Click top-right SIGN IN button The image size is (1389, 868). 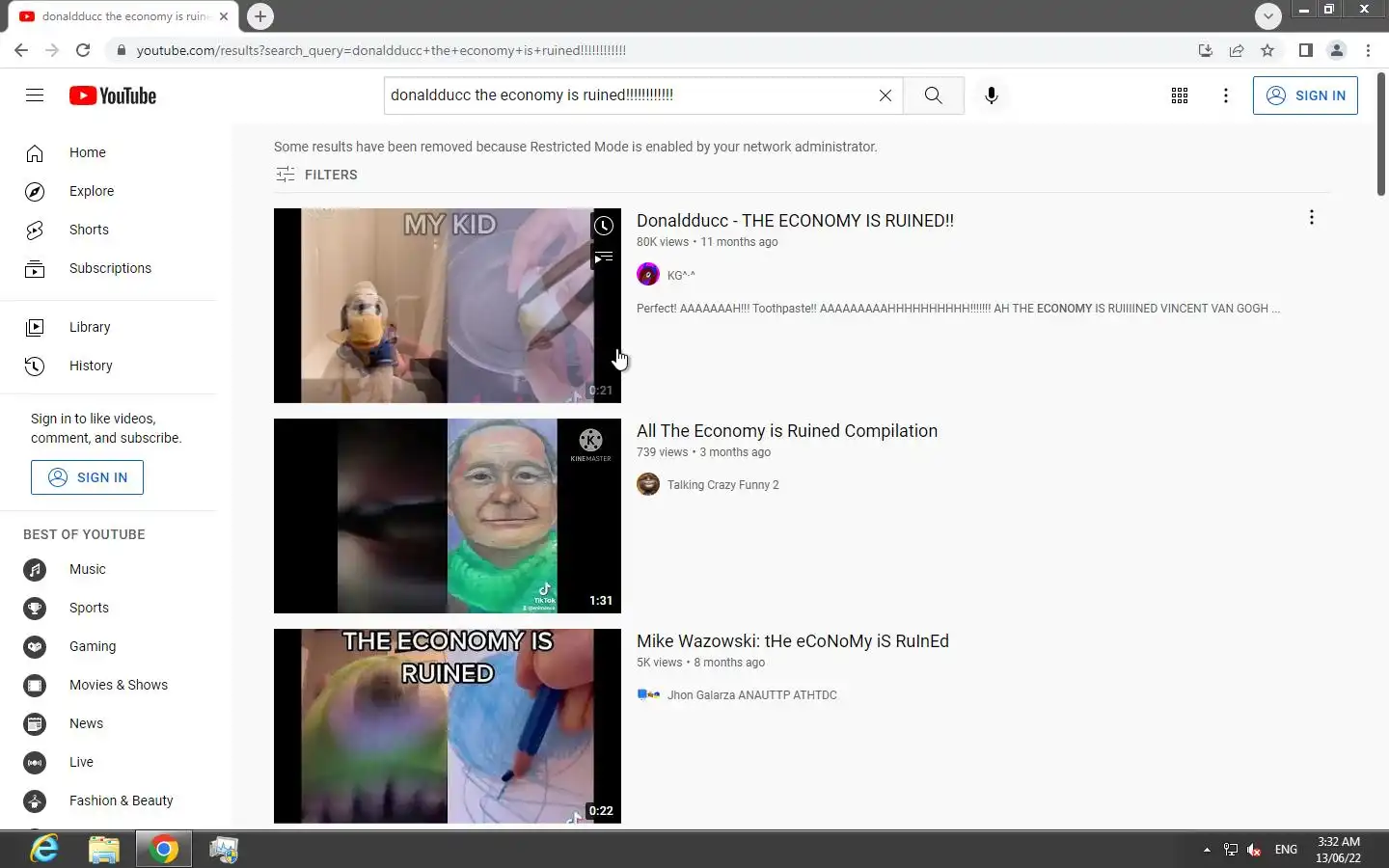point(1305,95)
